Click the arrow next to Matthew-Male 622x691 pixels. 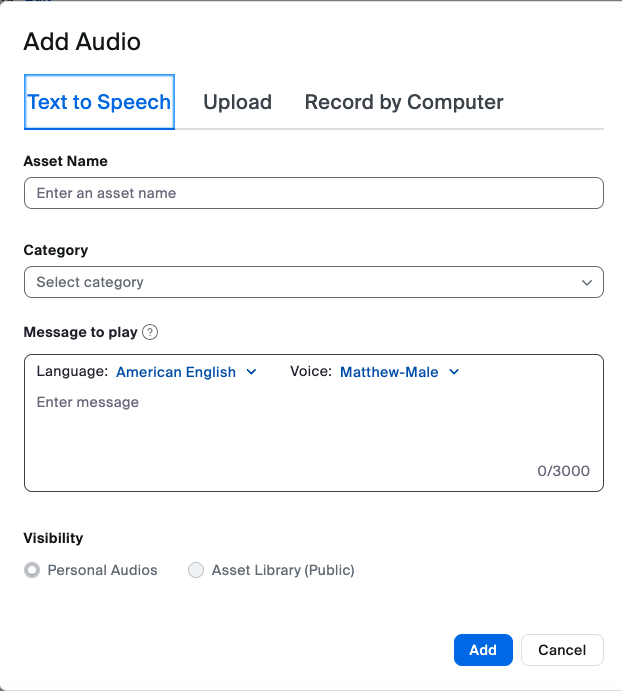point(454,372)
